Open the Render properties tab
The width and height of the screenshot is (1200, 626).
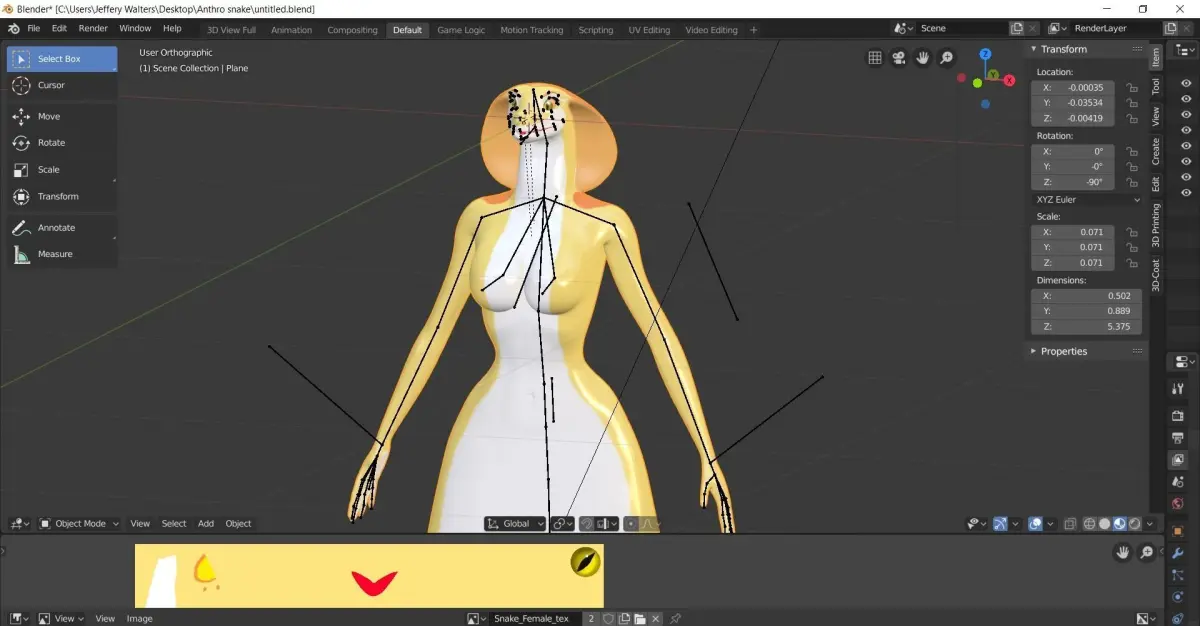pyautogui.click(x=1178, y=415)
